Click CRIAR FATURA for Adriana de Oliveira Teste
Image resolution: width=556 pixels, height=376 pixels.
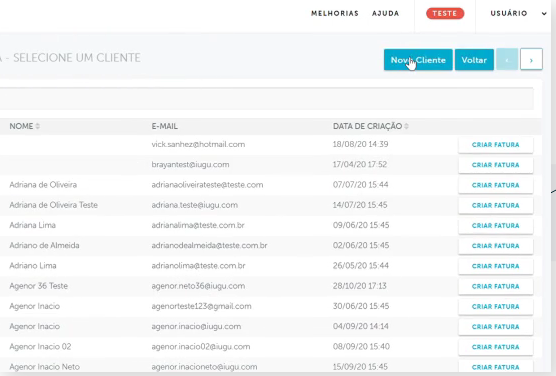click(495, 205)
